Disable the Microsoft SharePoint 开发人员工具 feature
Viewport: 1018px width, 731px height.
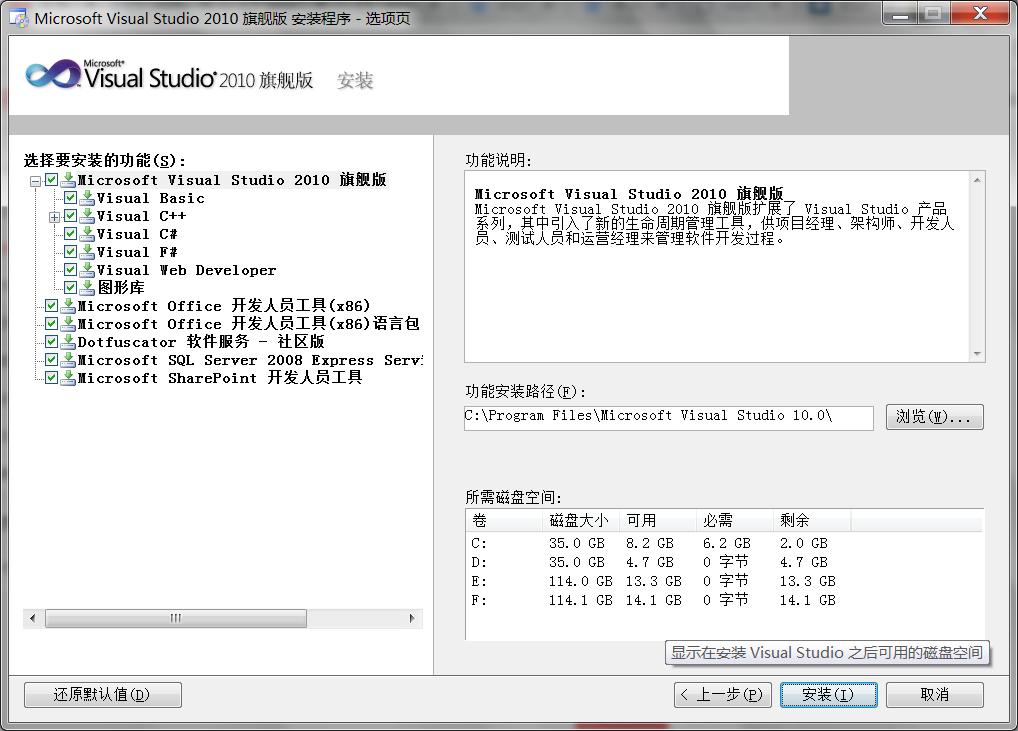50,377
